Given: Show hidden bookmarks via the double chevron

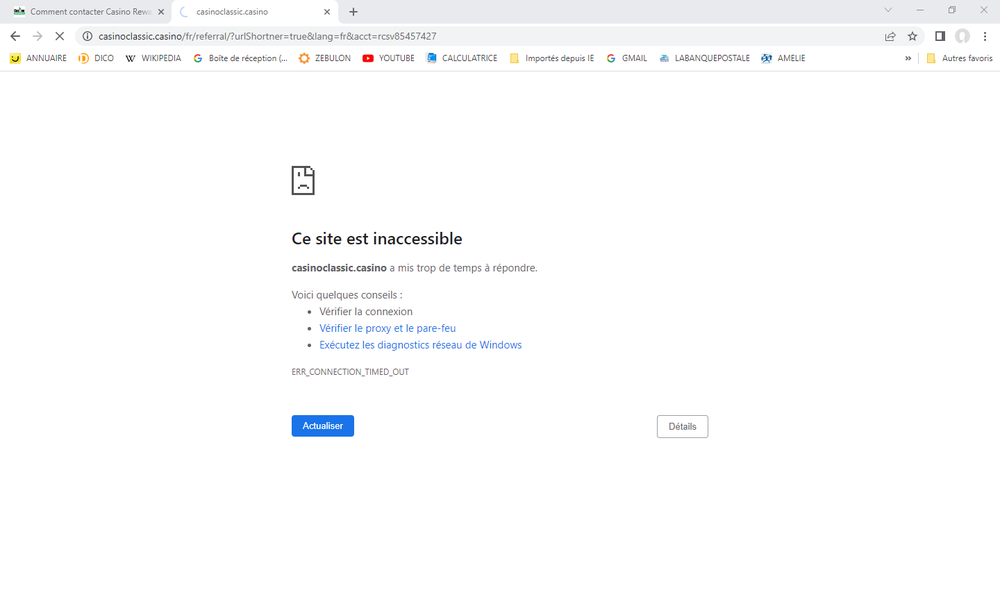Looking at the screenshot, I should click(x=908, y=58).
